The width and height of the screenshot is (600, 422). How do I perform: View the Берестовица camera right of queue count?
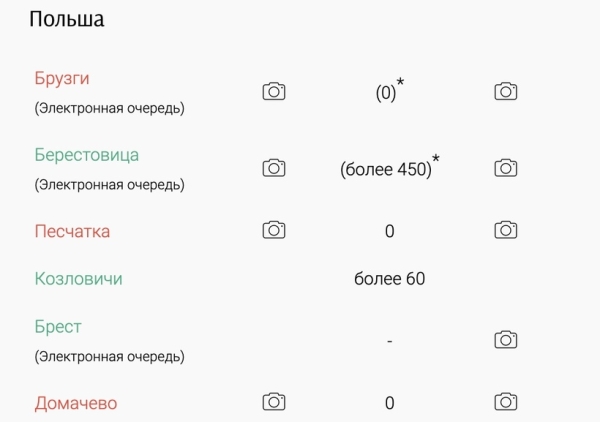[x=506, y=168]
